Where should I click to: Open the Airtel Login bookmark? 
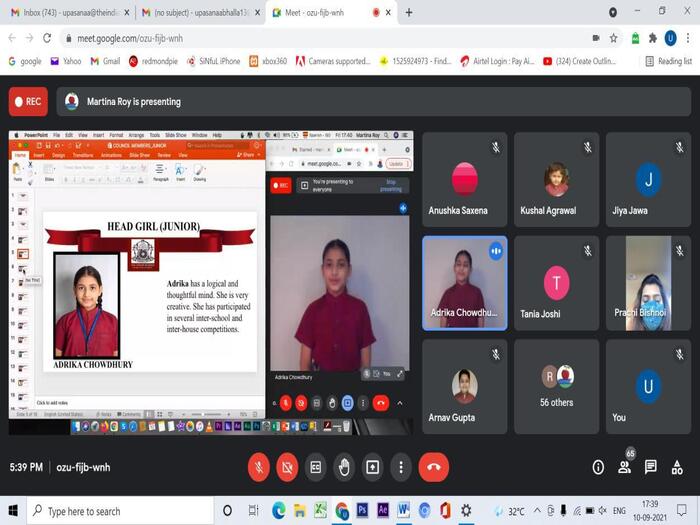pyautogui.click(x=497, y=61)
